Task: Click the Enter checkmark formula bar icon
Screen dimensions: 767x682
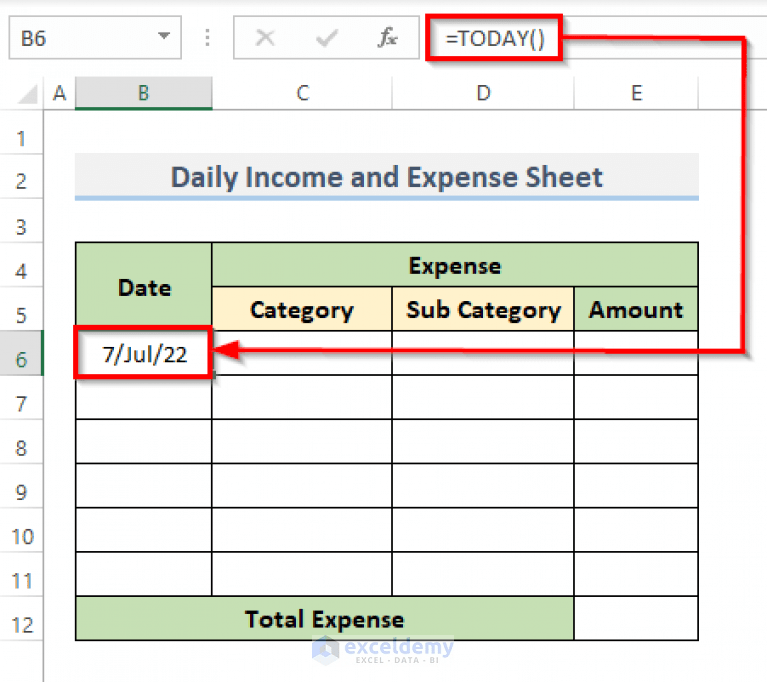Action: coord(326,38)
